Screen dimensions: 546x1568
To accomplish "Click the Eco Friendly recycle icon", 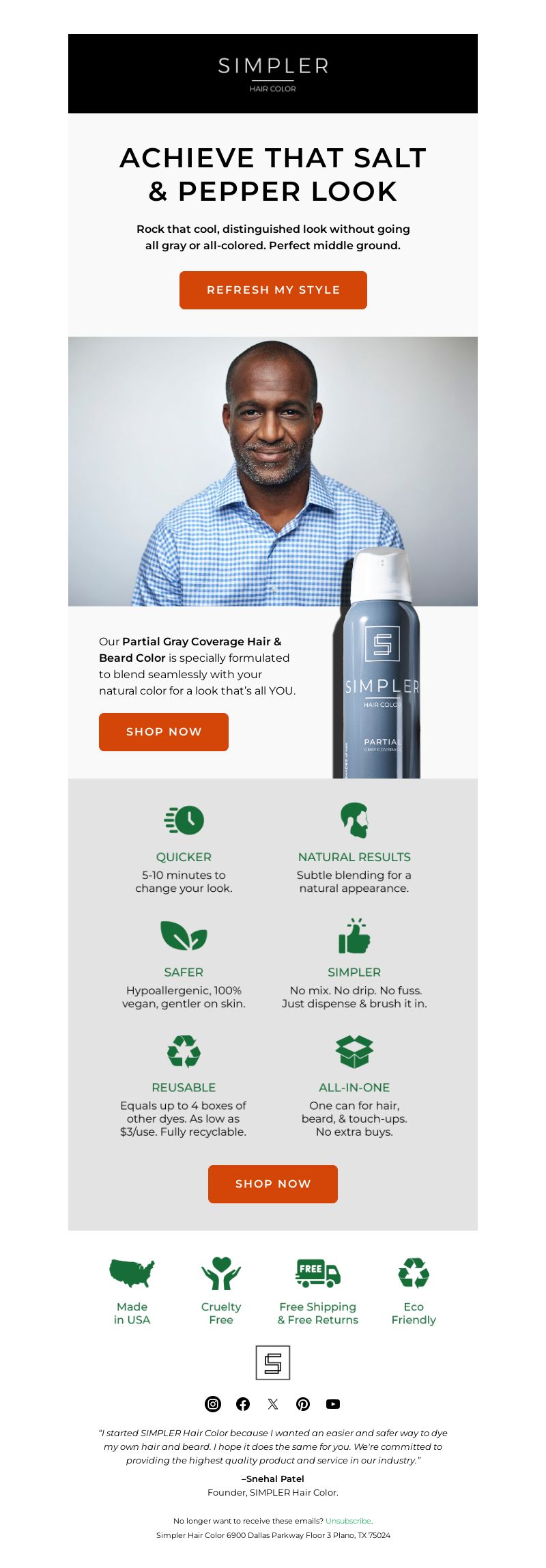I will [414, 1273].
